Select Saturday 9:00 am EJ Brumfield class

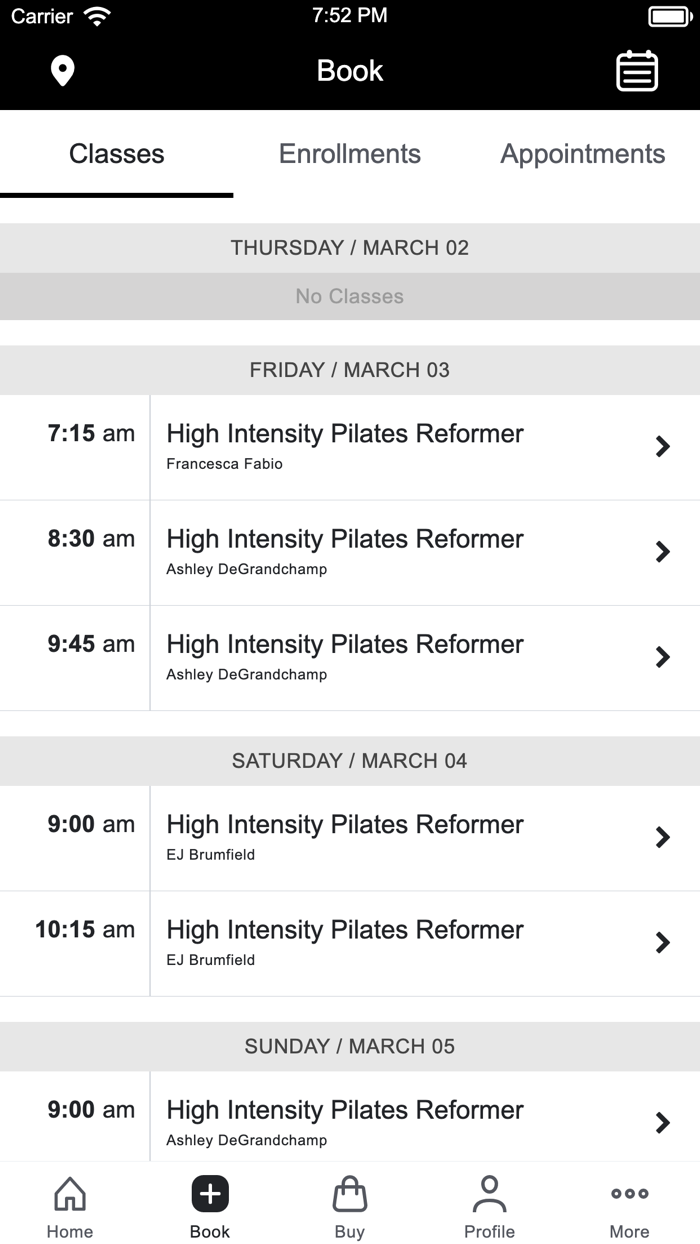pyautogui.click(x=345, y=837)
